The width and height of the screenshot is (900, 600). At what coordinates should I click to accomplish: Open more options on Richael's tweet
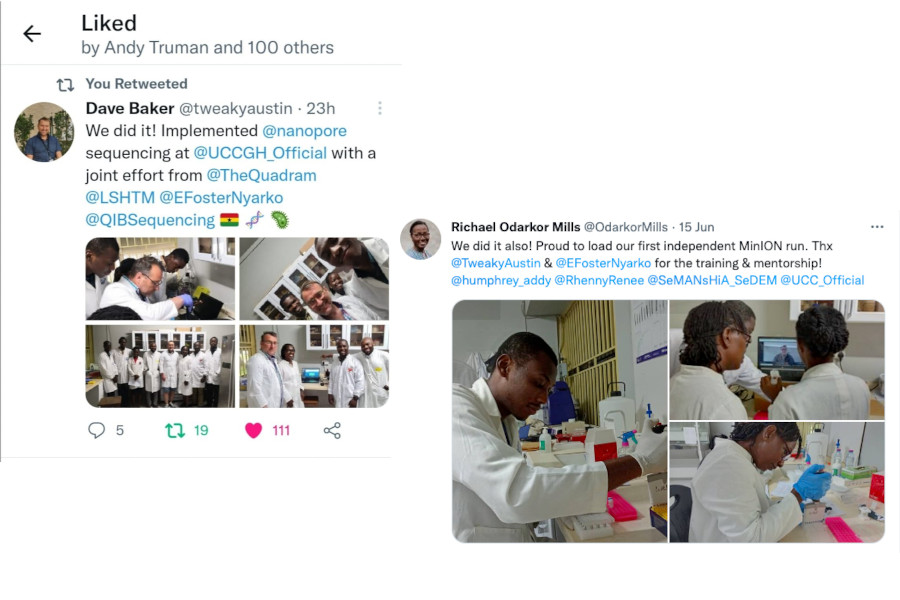[x=877, y=227]
